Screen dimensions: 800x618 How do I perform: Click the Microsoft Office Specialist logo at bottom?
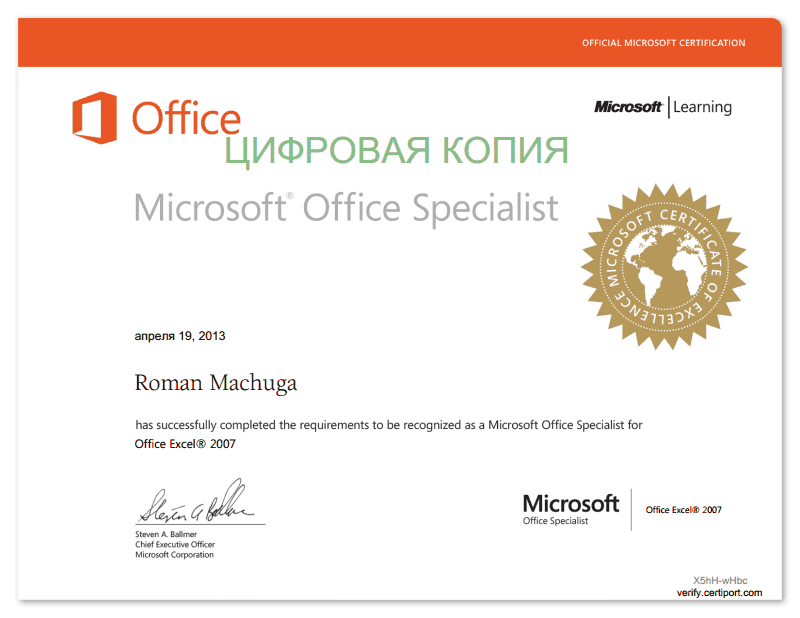(x=571, y=509)
